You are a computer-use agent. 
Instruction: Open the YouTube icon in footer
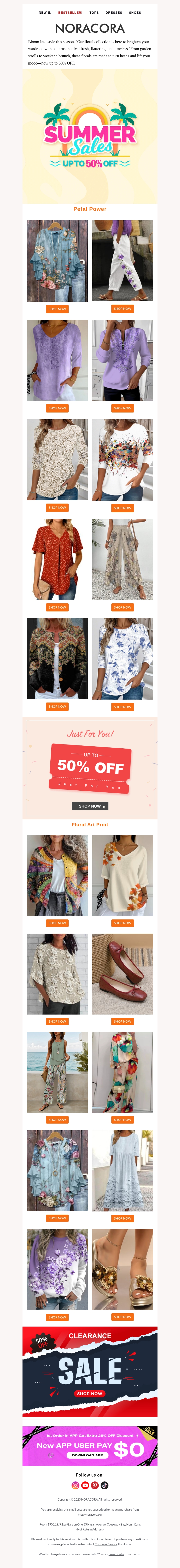tap(85, 1485)
